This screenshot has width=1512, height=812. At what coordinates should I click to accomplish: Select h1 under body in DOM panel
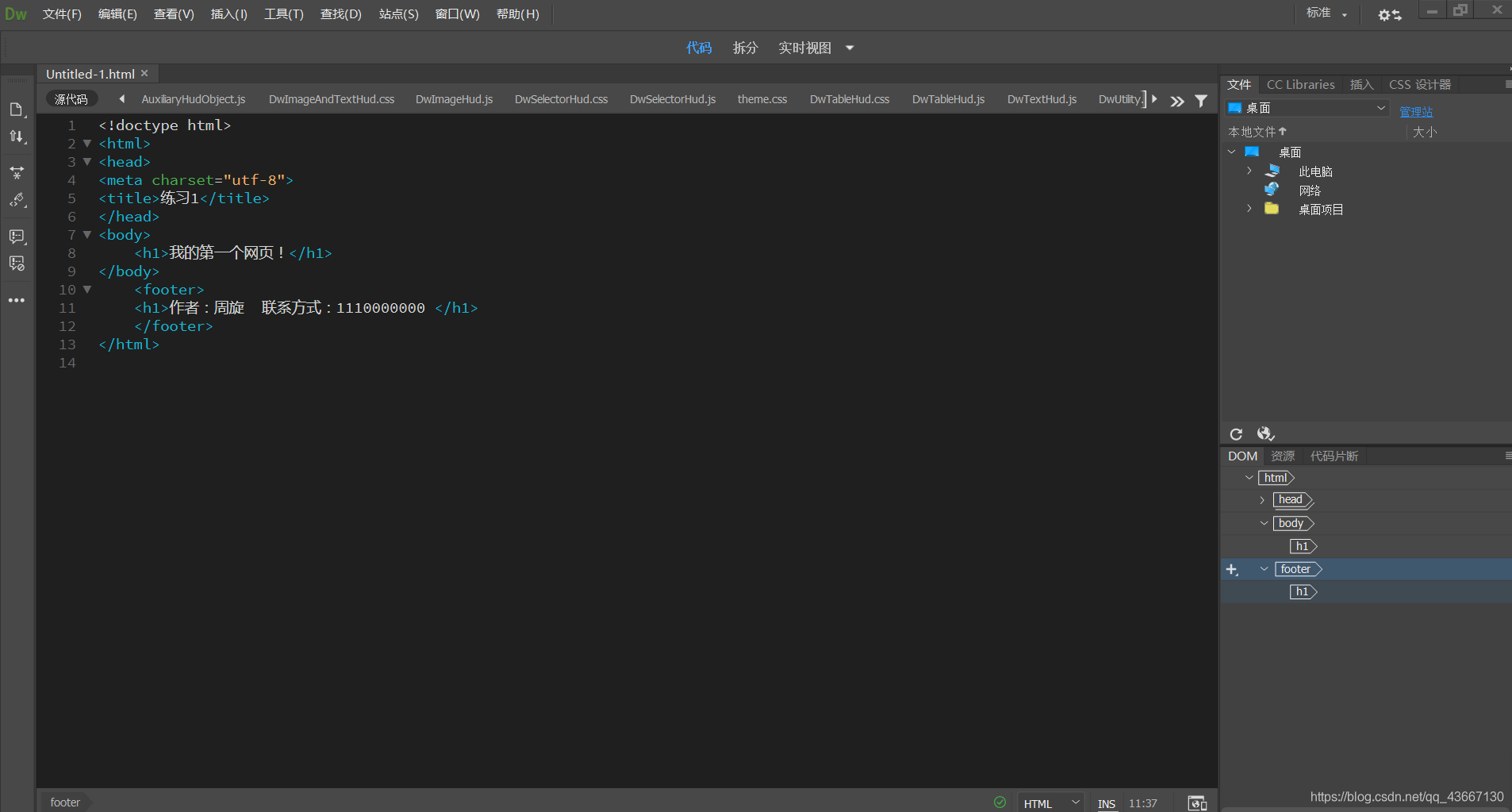coord(1303,546)
